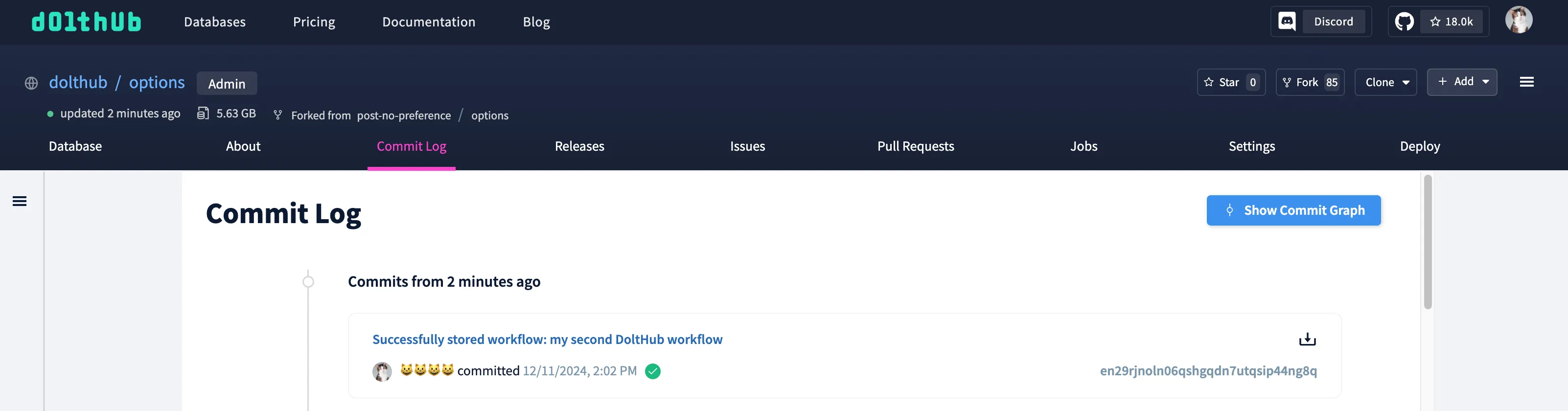Viewport: 1568px width, 411px height.
Task: Download the commit via download icon
Action: point(1307,339)
